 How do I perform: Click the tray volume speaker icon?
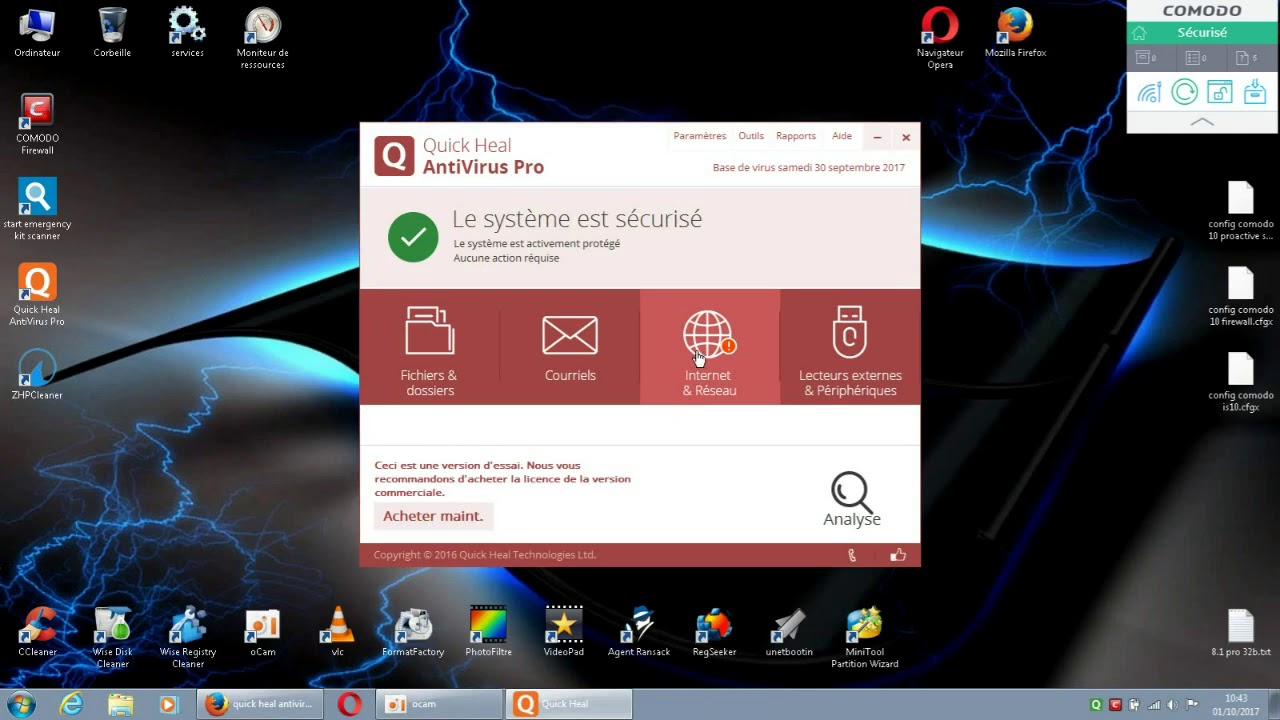click(x=1173, y=705)
